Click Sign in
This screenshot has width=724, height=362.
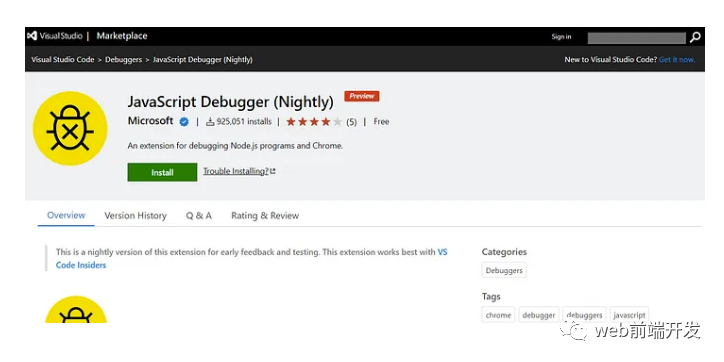click(561, 37)
